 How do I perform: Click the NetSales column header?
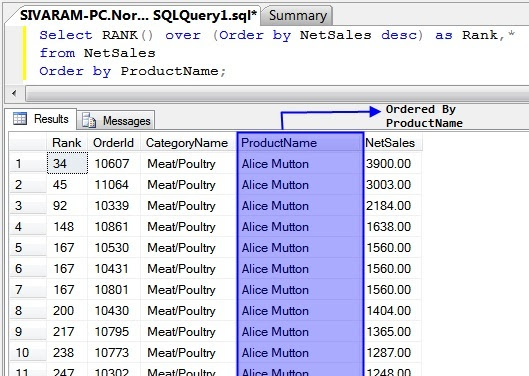(x=392, y=143)
